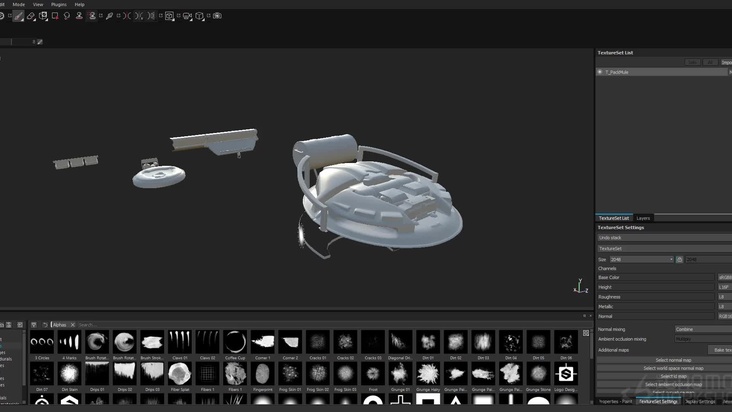Click the viewport XYZ axis gizmo

(580, 286)
